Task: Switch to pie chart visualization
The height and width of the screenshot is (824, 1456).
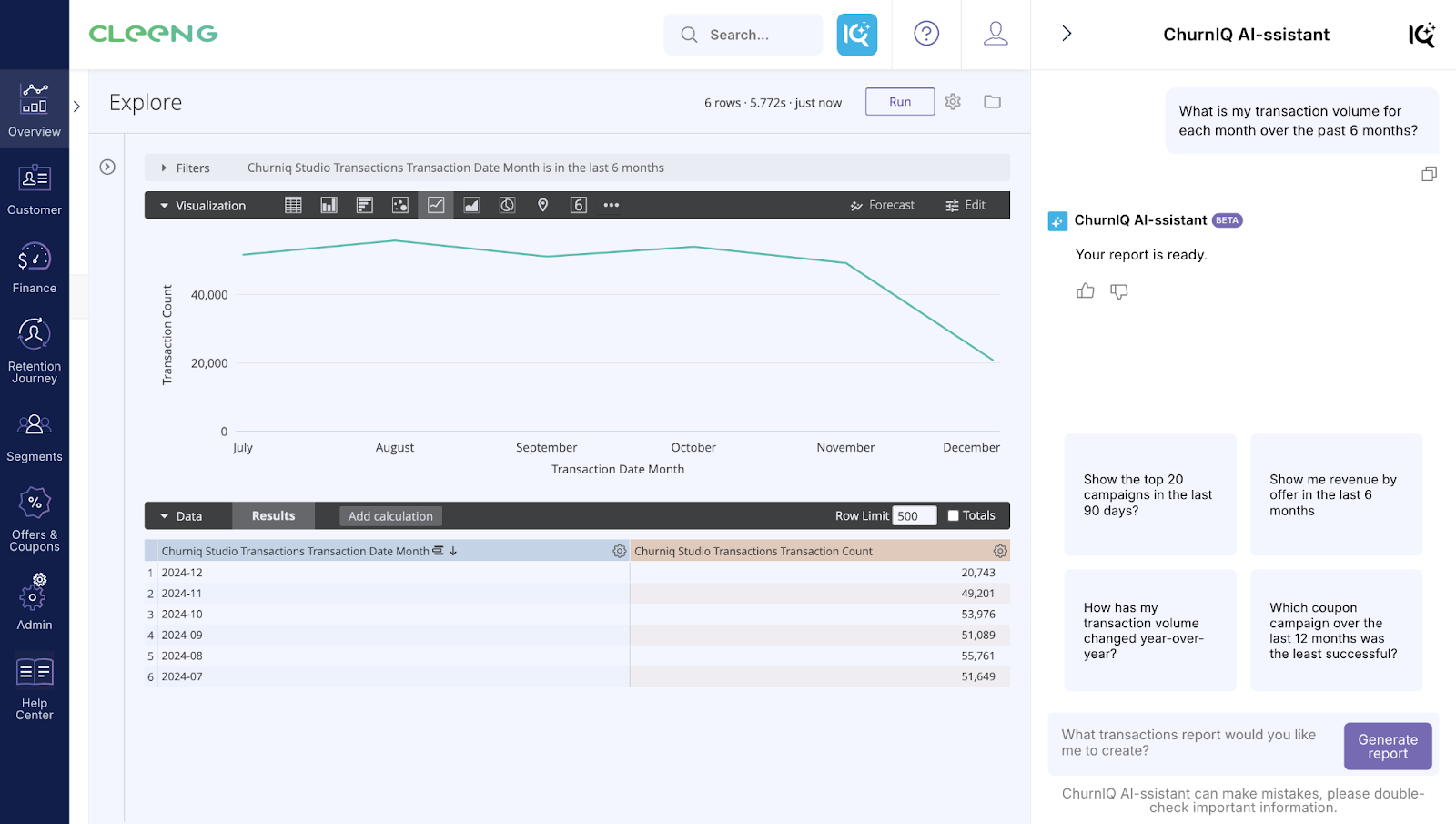Action: click(507, 206)
